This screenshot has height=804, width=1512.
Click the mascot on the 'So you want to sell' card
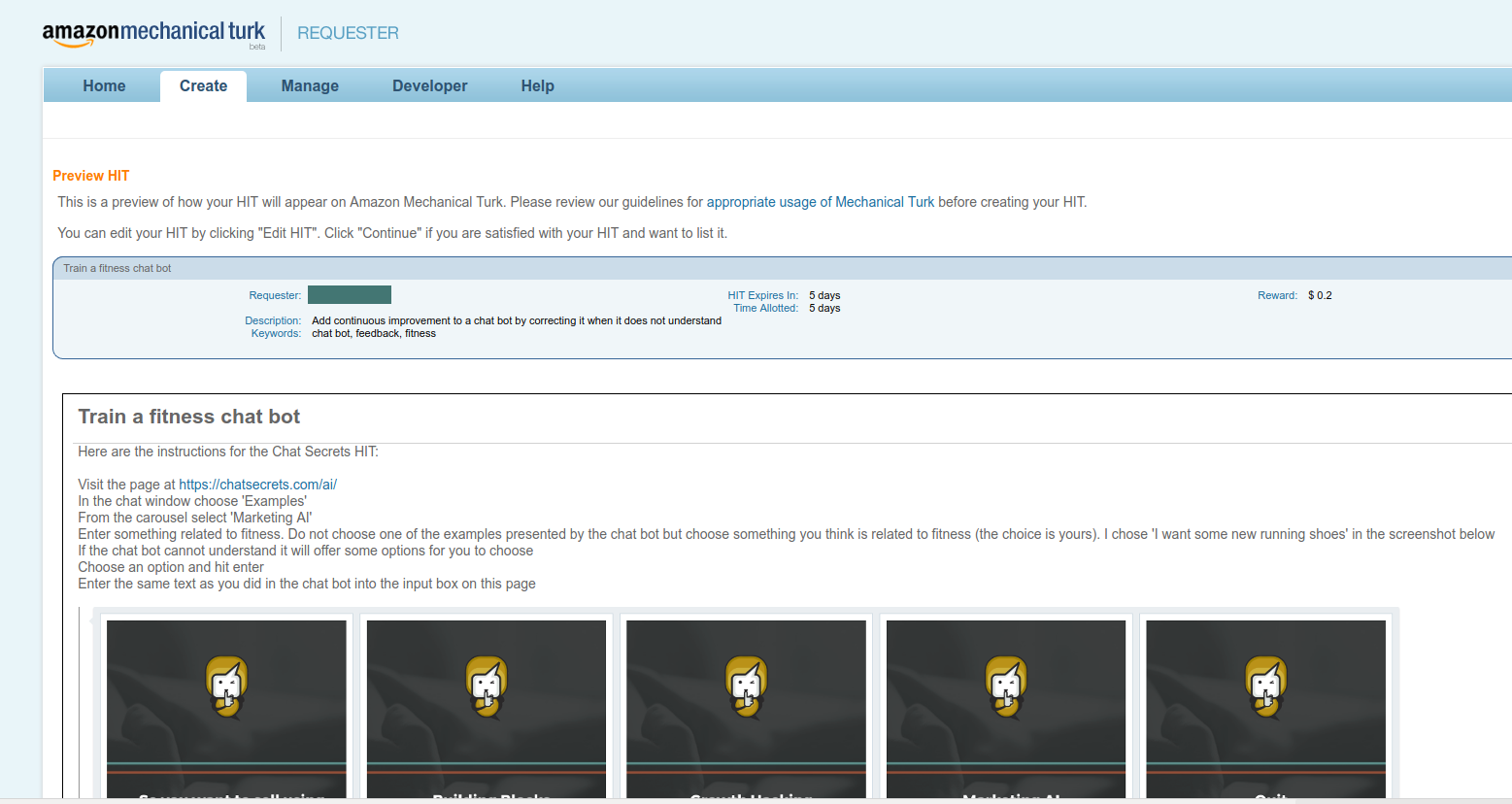(226, 687)
